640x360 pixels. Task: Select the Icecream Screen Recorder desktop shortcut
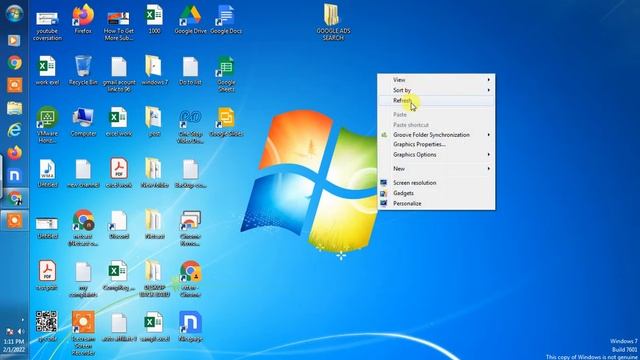(x=83, y=333)
